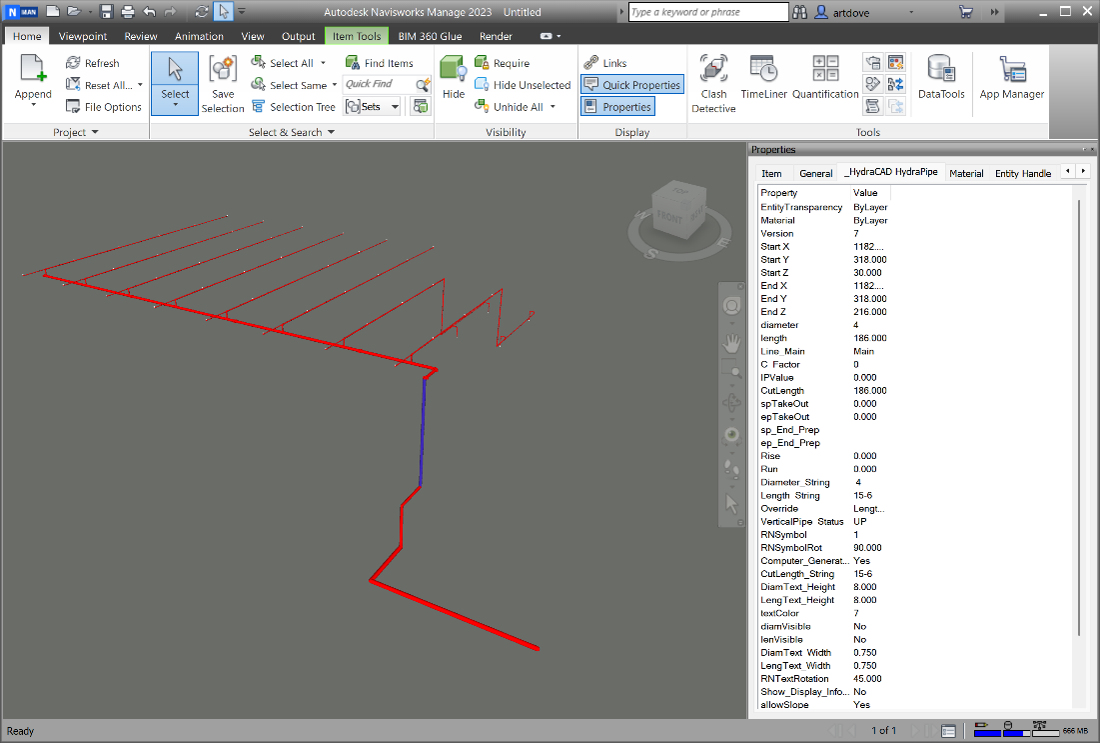This screenshot has width=1100, height=743.
Task: Click Select All icon
Action: pos(258,62)
